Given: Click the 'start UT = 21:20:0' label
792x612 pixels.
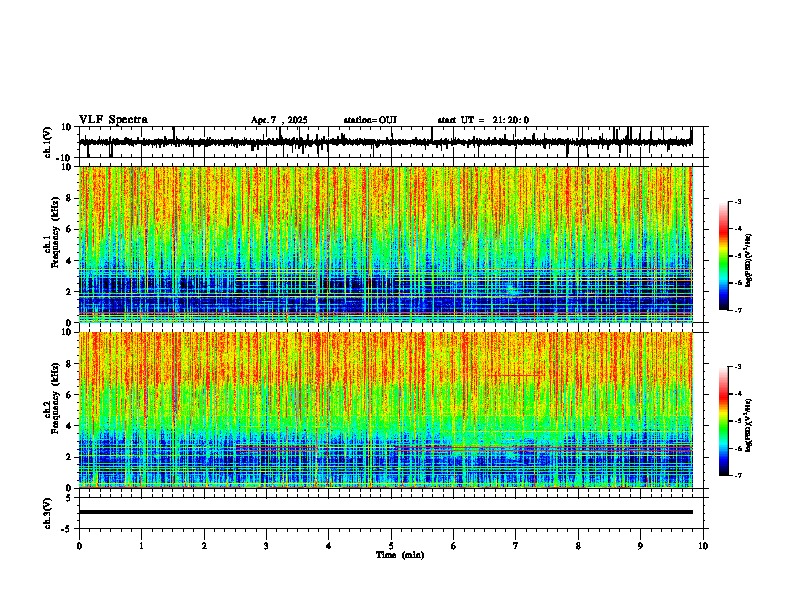Looking at the screenshot, I should [483, 120].
